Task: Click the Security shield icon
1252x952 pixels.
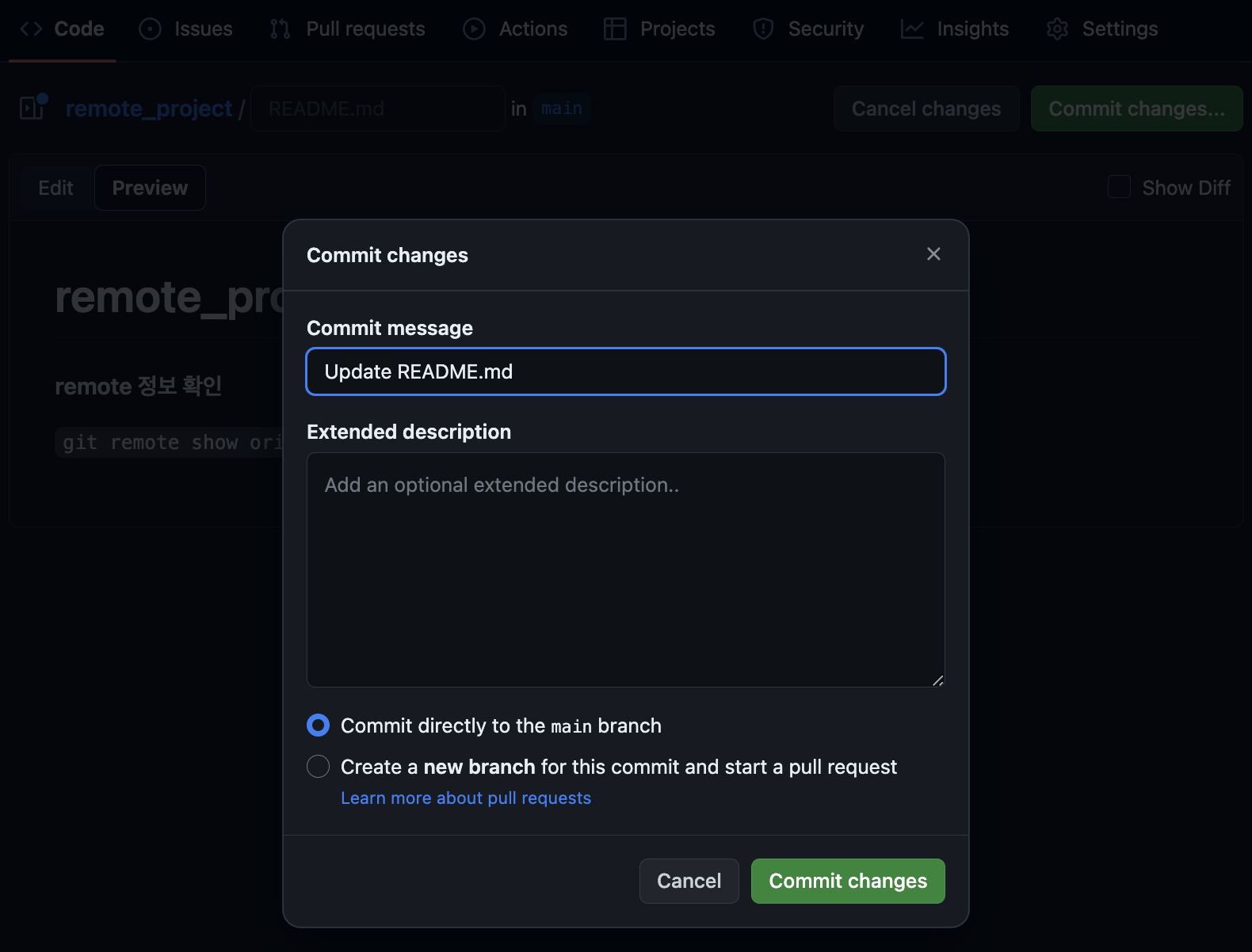Action: click(763, 29)
